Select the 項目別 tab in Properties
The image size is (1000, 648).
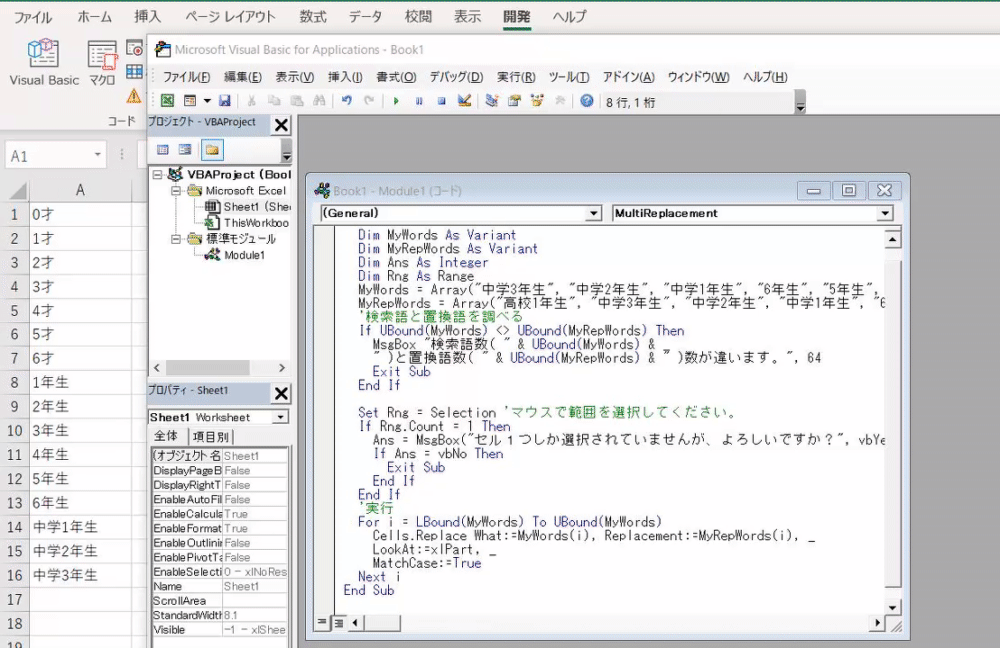click(x=210, y=436)
